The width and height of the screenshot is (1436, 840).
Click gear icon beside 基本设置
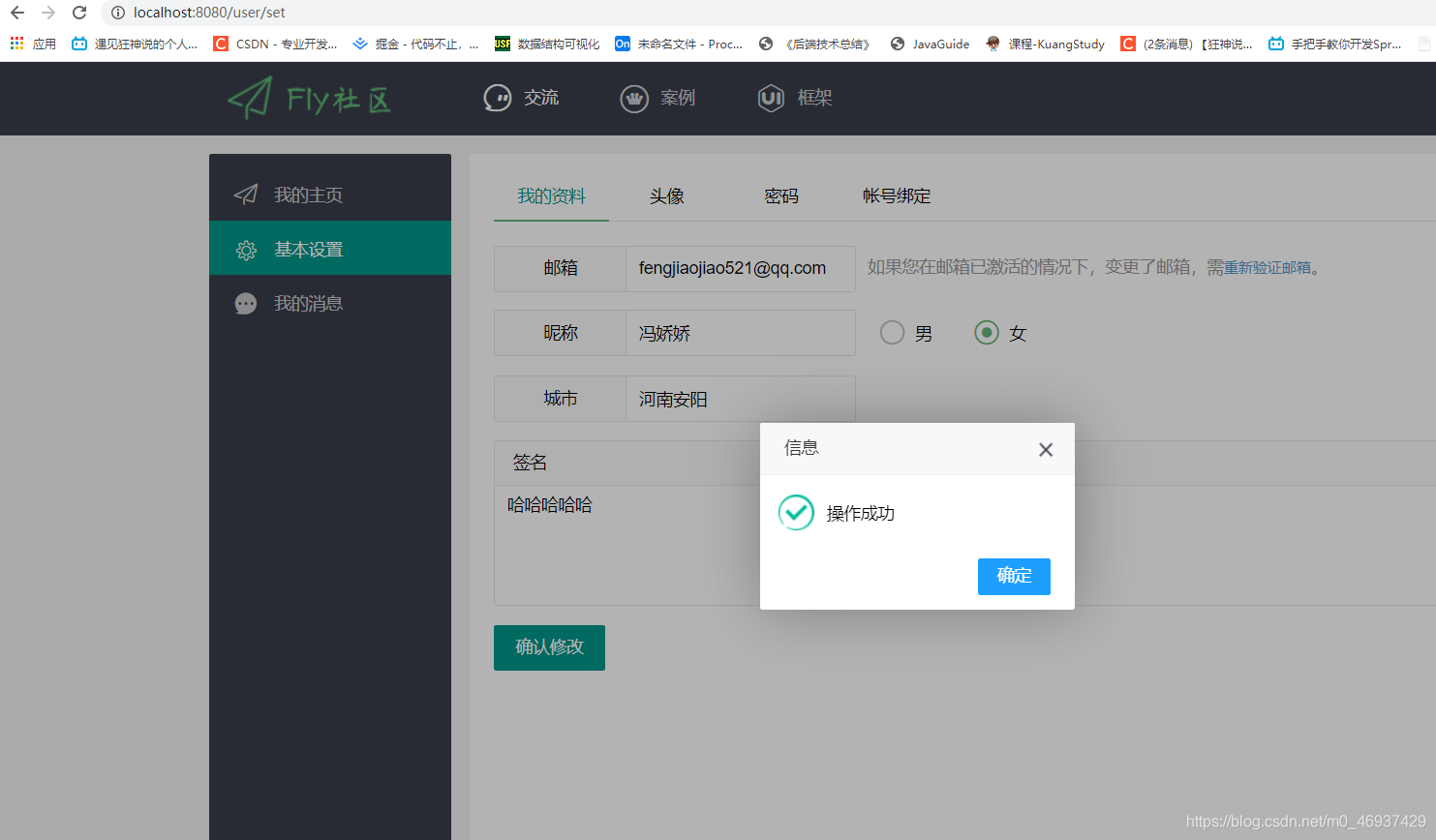click(x=246, y=250)
